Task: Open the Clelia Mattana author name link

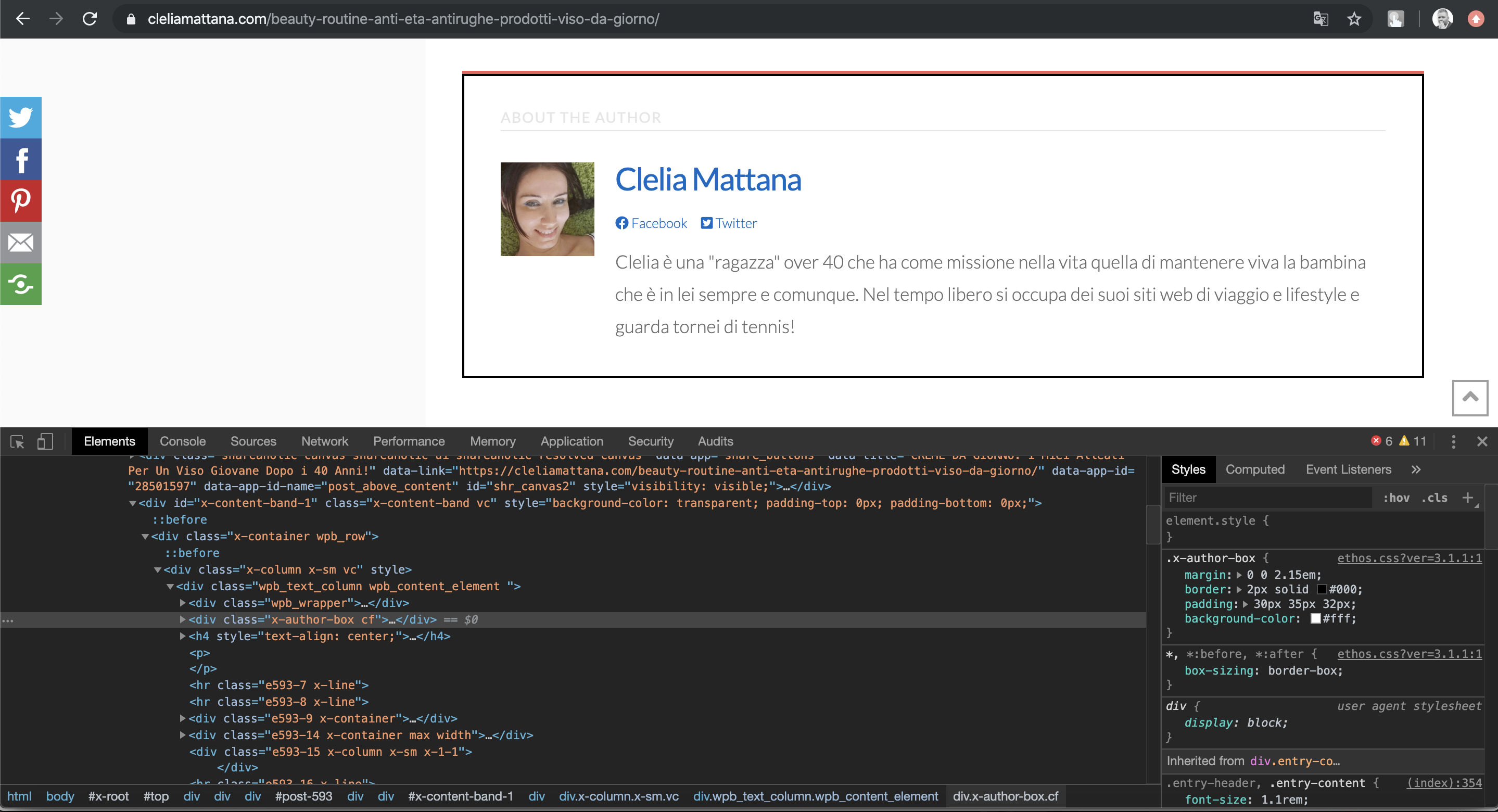Action: tap(708, 179)
